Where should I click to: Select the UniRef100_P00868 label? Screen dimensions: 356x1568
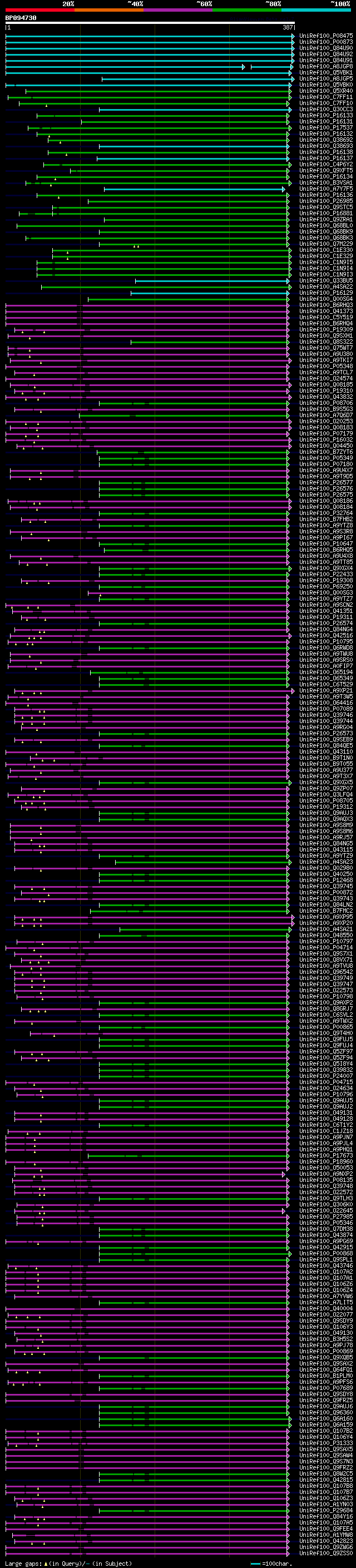[x=326, y=1253]
